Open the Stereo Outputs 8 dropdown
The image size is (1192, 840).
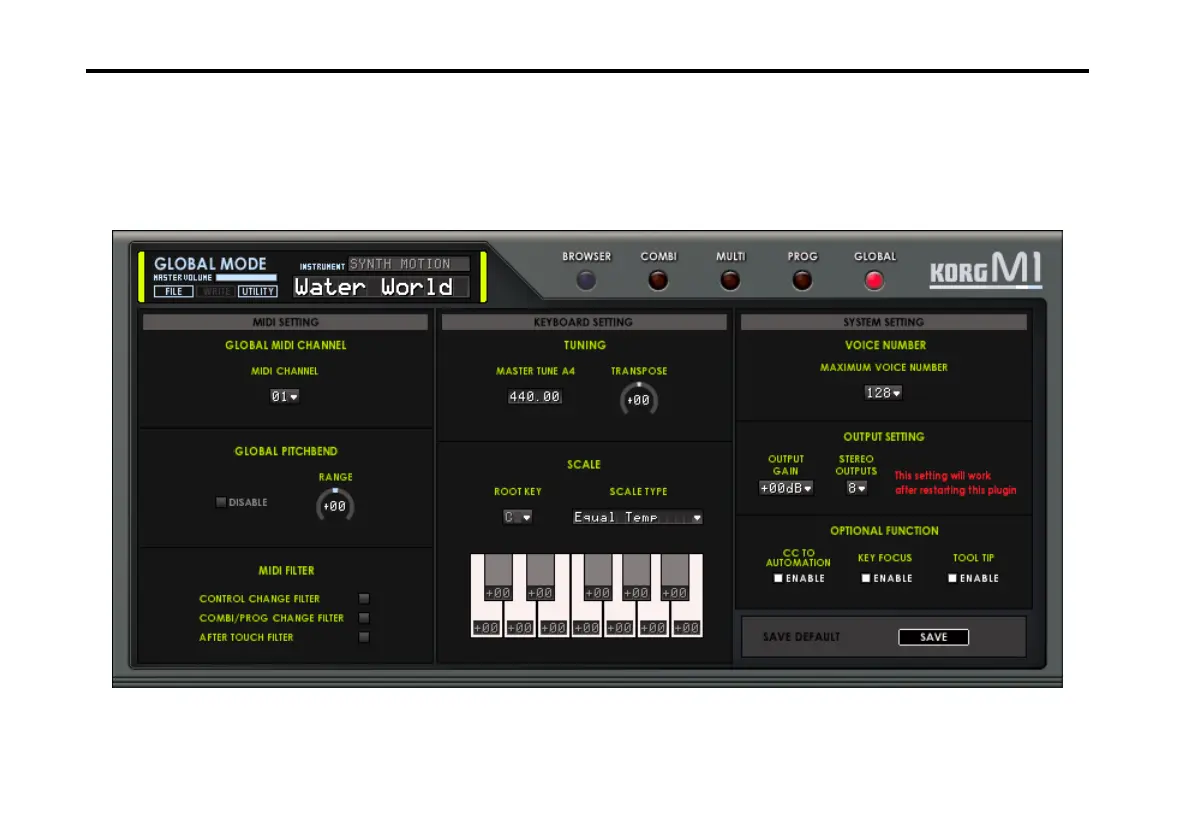pyautogui.click(x=857, y=488)
